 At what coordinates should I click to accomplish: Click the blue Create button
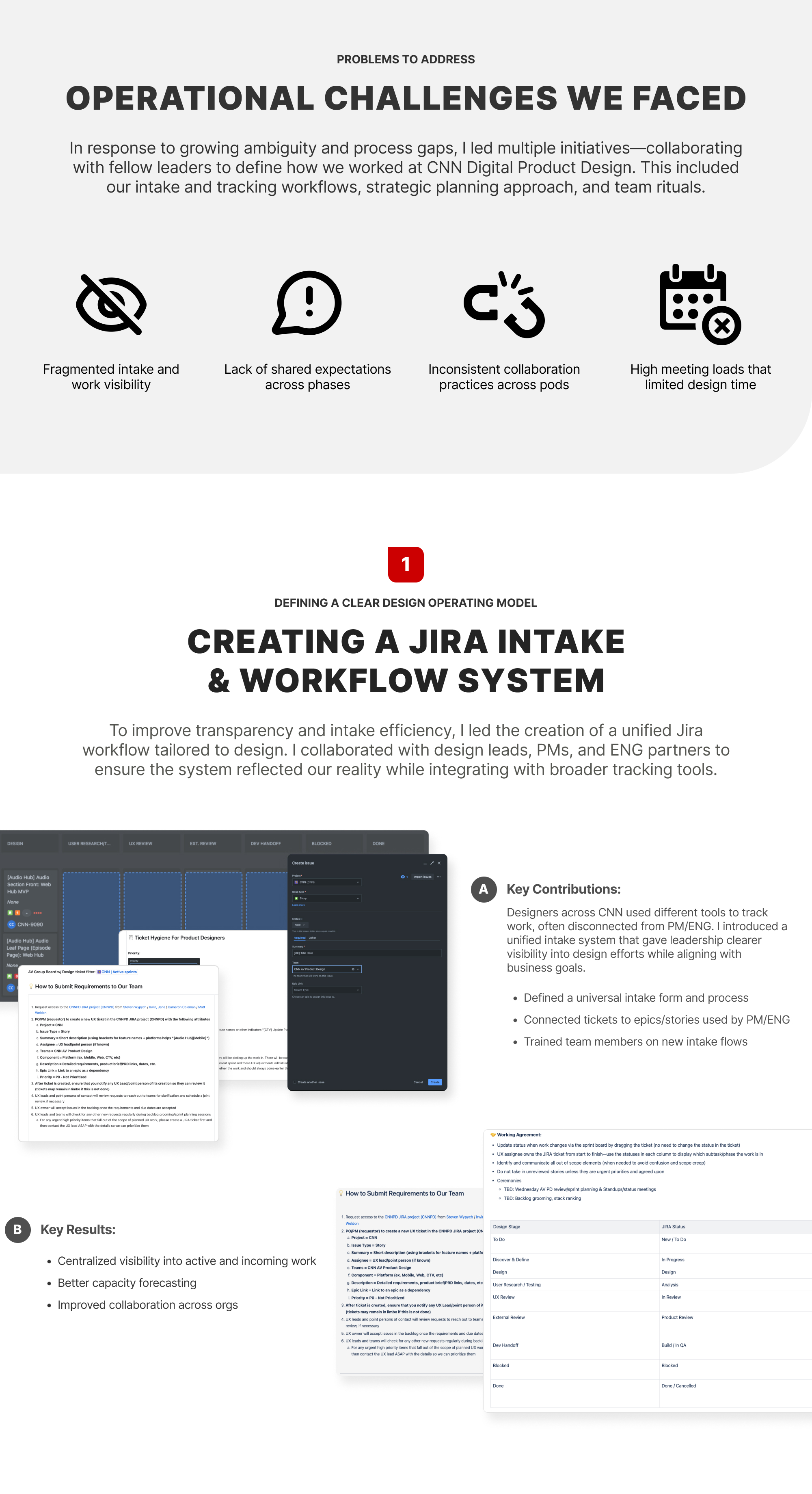[435, 1082]
